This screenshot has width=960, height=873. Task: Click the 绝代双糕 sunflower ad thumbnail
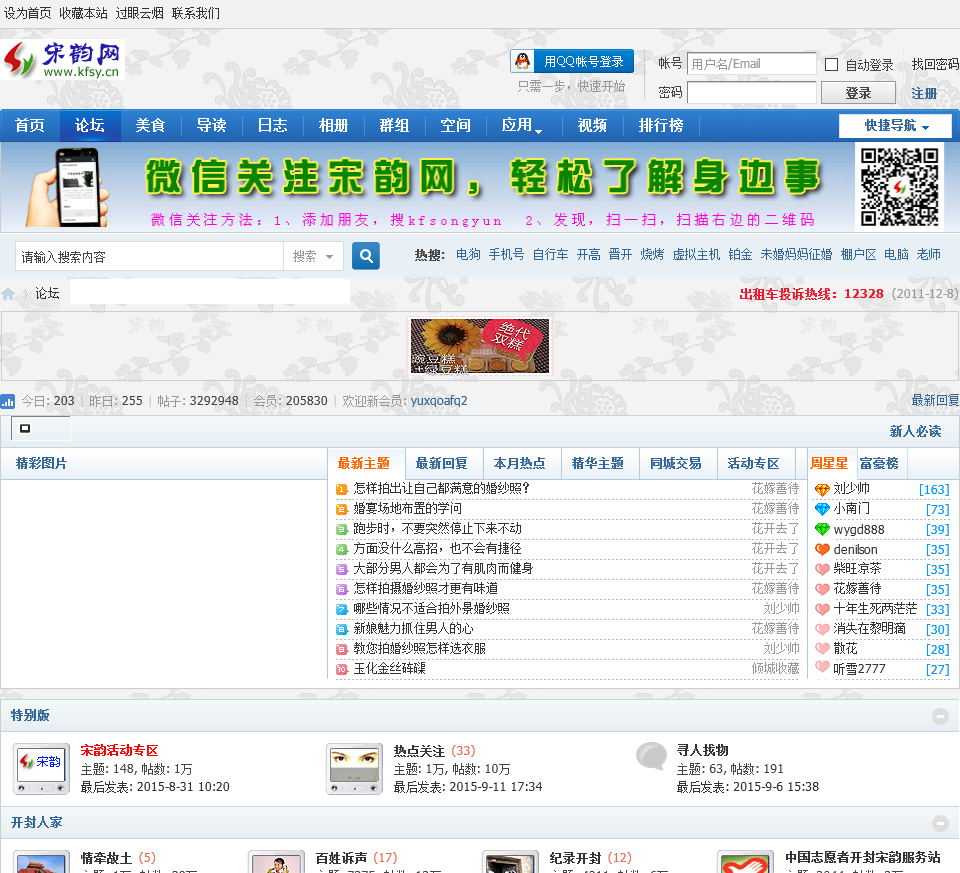480,346
